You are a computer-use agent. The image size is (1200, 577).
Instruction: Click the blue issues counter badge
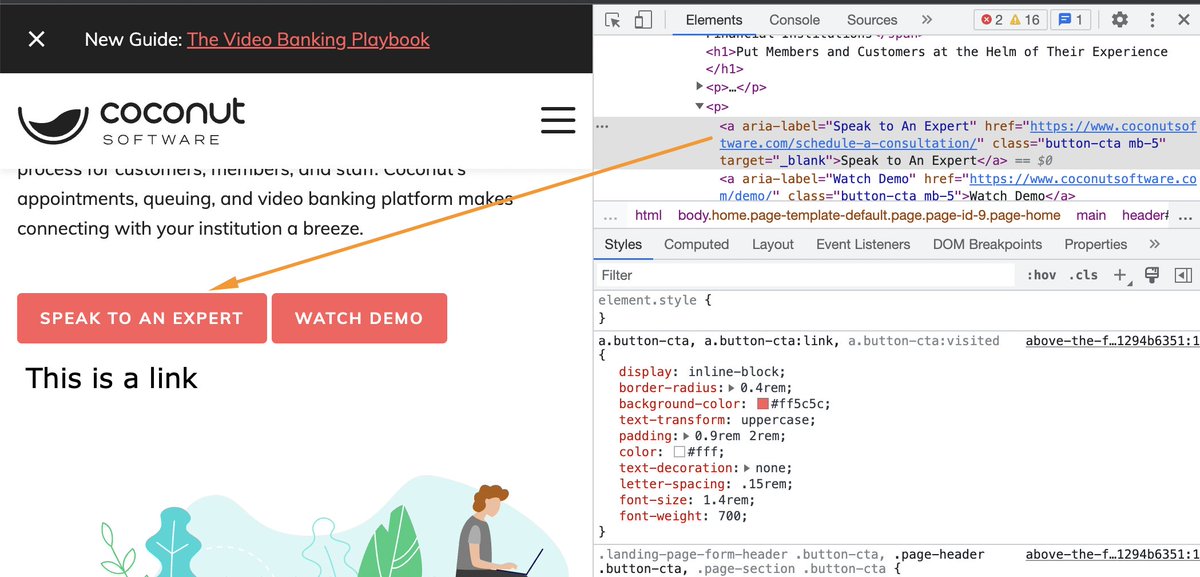click(x=1070, y=20)
